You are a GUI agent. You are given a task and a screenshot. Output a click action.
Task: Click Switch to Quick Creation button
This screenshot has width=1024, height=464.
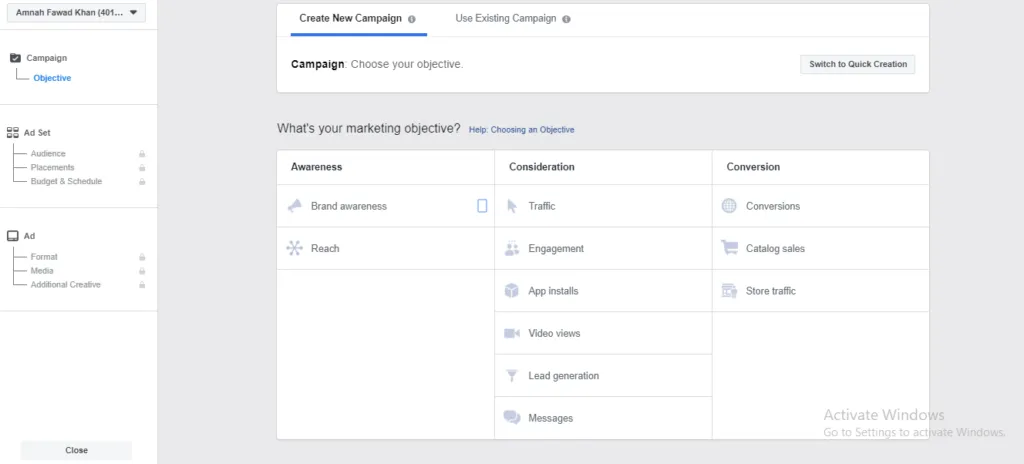[857, 64]
